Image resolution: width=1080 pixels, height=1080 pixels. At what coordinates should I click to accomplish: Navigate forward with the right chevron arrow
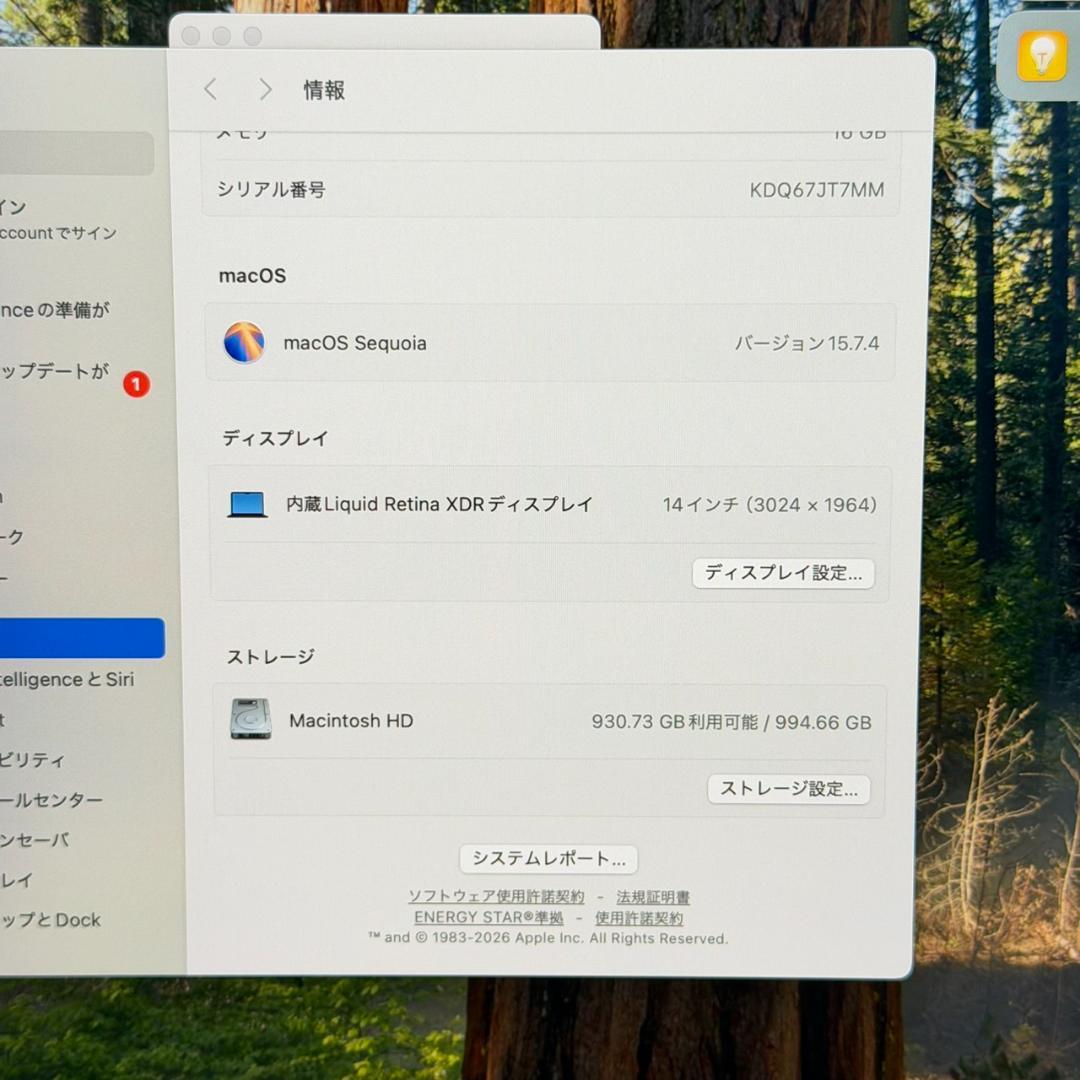265,89
